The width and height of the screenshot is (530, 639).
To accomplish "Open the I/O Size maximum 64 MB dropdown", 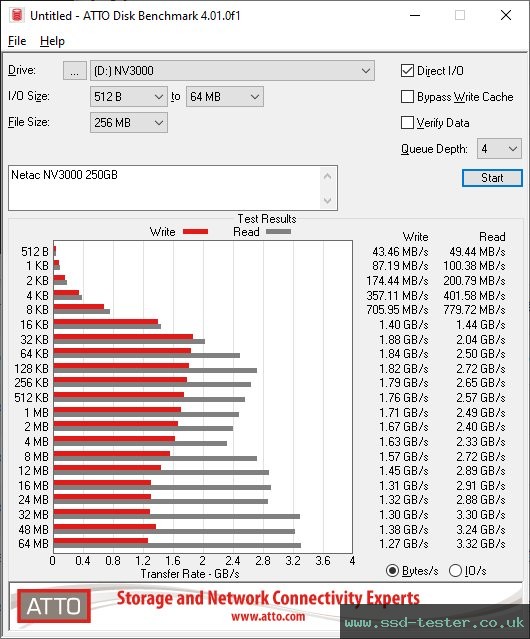I will [225, 97].
